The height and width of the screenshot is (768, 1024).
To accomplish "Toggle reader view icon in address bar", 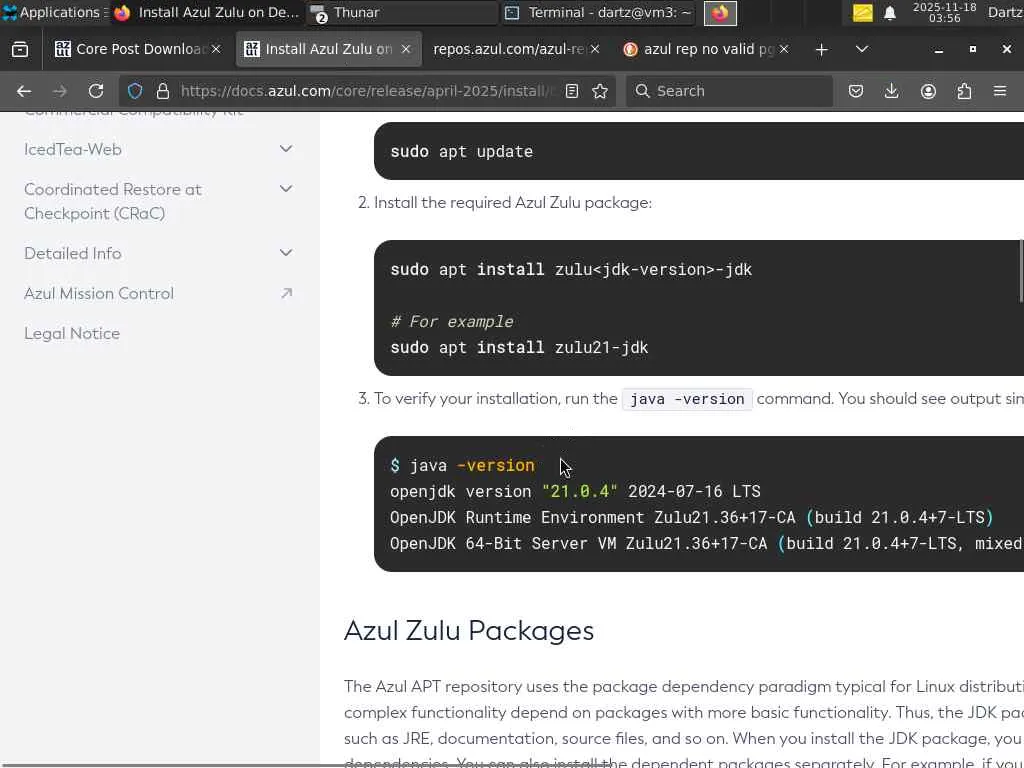I will pyautogui.click(x=572, y=91).
